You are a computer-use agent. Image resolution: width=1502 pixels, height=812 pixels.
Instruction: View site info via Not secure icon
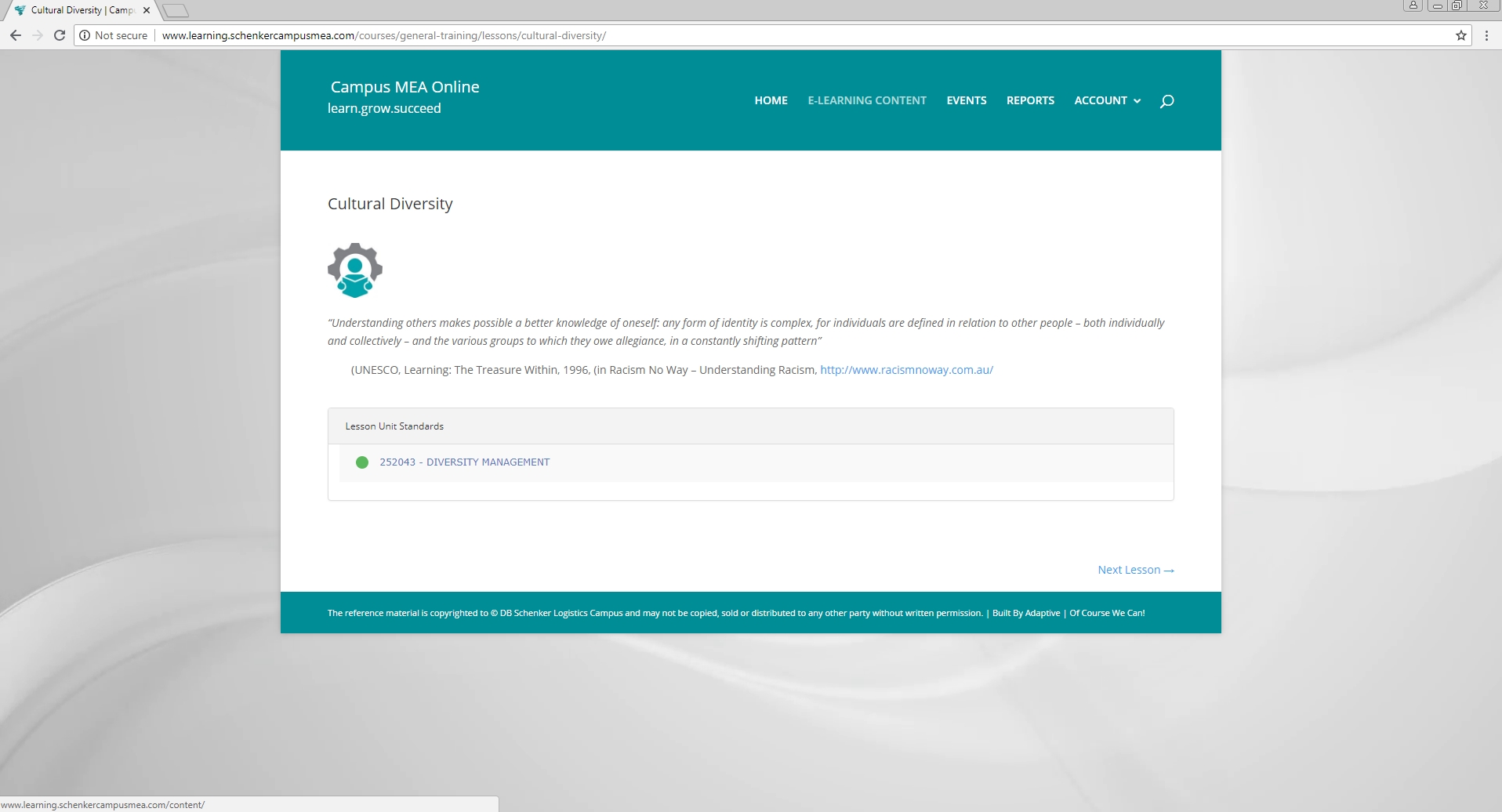coord(85,35)
